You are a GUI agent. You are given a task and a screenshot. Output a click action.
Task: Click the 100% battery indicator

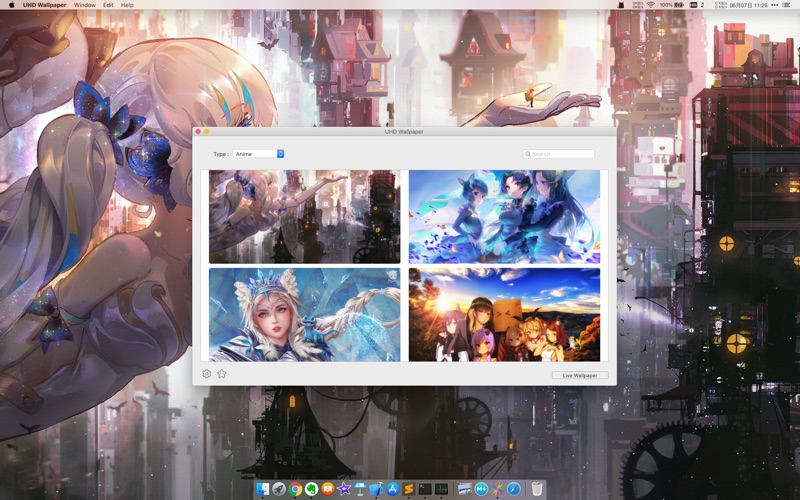(x=672, y=5)
